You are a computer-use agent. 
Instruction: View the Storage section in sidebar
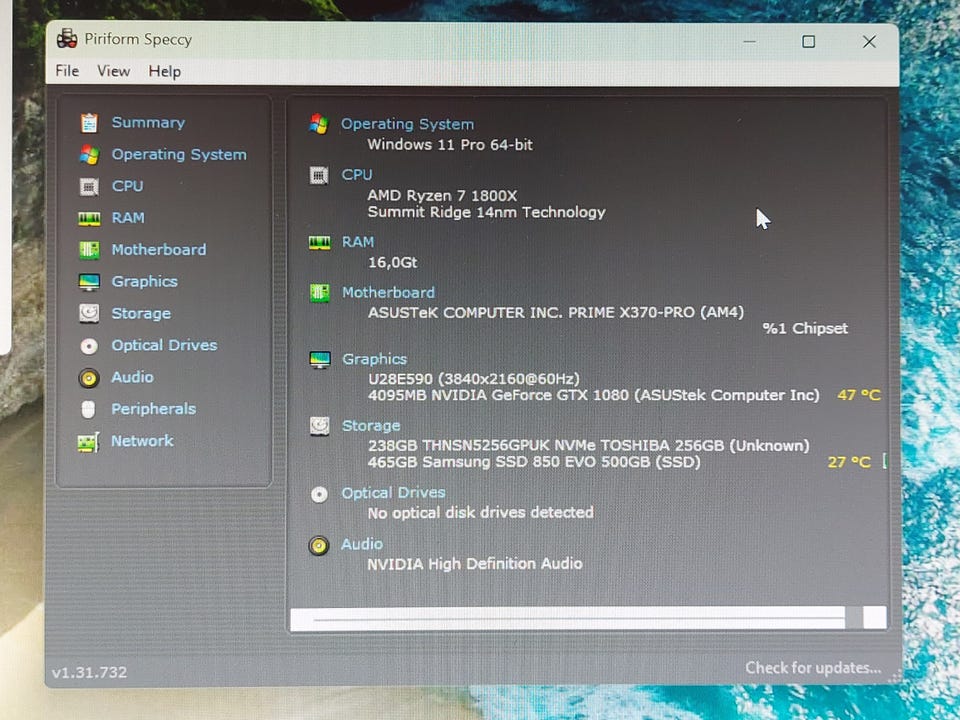141,313
